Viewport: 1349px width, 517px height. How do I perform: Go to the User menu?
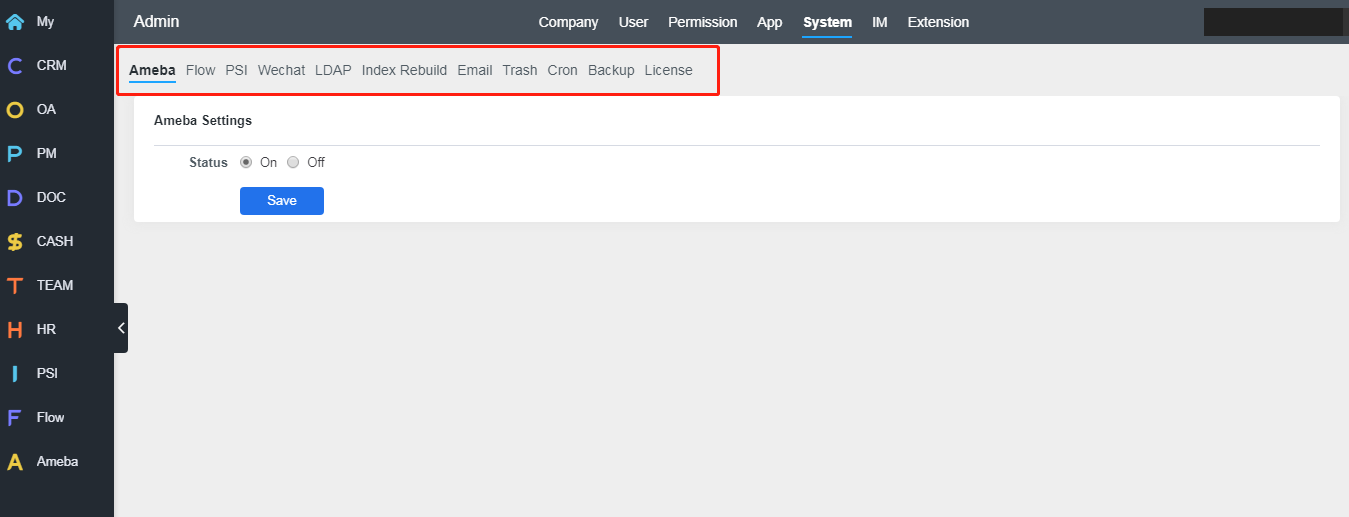coord(633,22)
